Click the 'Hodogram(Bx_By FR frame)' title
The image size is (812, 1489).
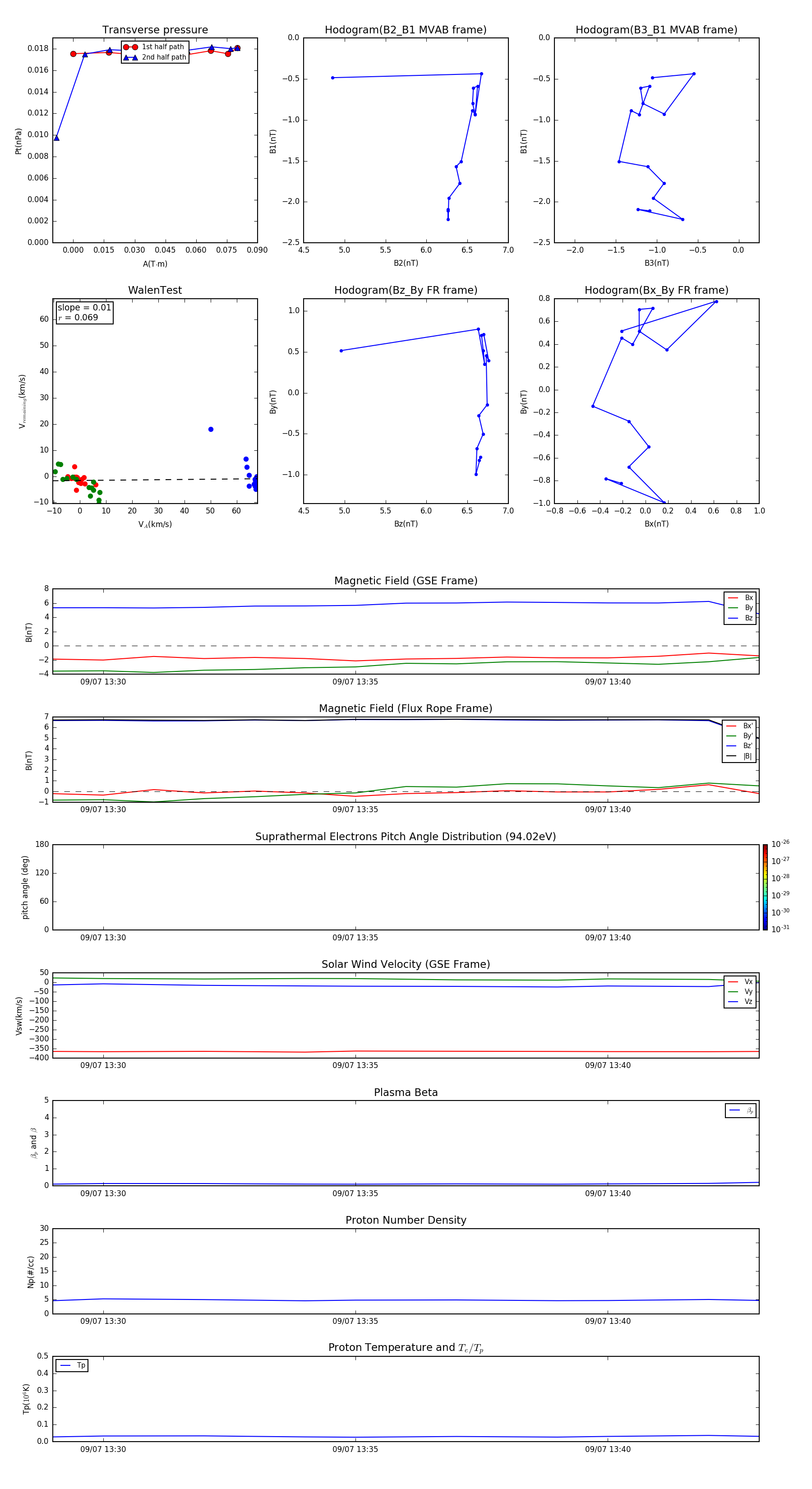(656, 290)
